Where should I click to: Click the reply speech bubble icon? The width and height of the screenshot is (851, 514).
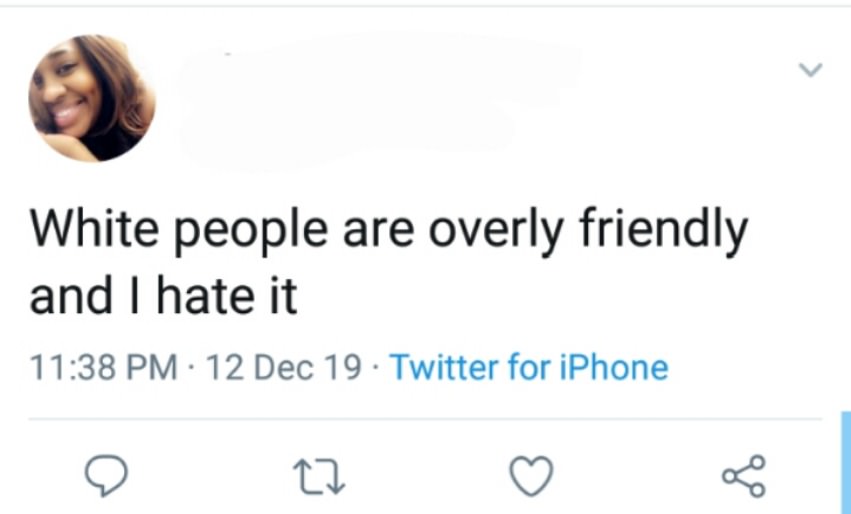click(x=106, y=475)
